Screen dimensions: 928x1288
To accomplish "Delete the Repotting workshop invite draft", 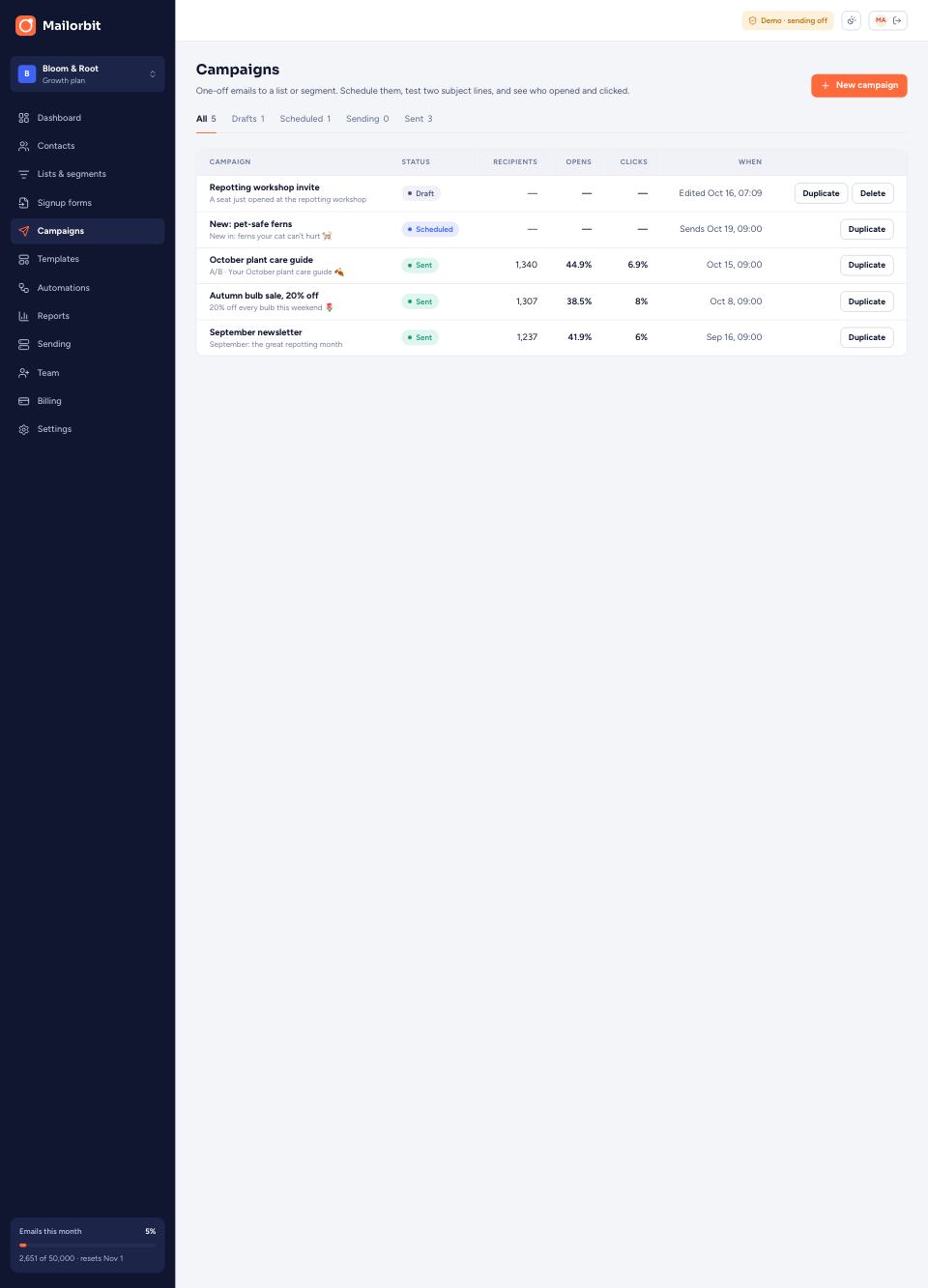I will click(873, 193).
